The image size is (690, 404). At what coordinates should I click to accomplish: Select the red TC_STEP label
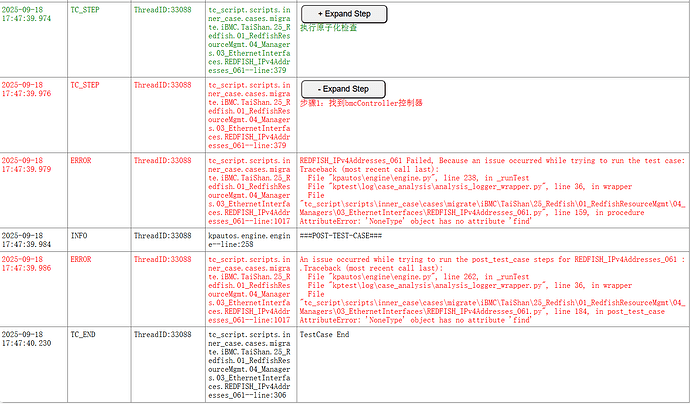tap(85, 84)
